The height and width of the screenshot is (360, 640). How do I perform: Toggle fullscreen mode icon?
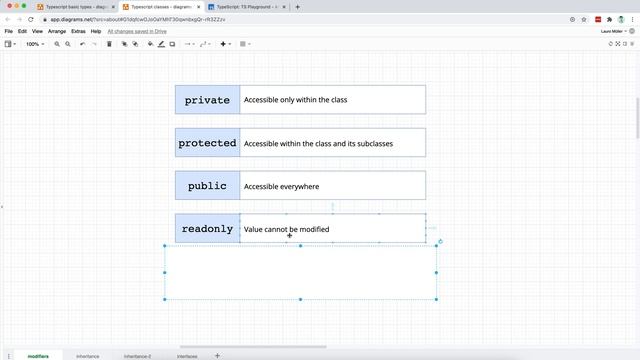pos(618,44)
